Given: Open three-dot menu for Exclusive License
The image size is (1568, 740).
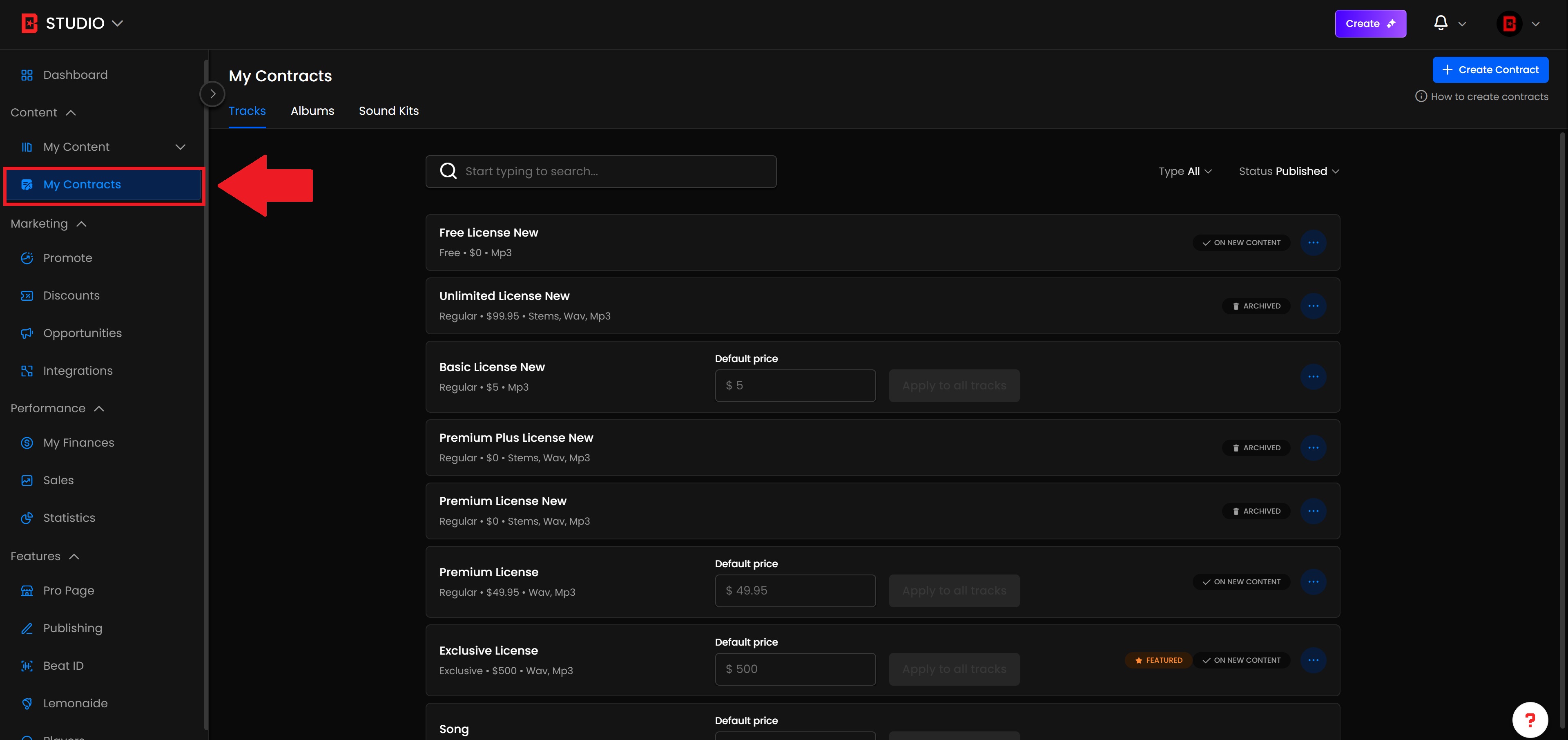Looking at the screenshot, I should coord(1313,660).
